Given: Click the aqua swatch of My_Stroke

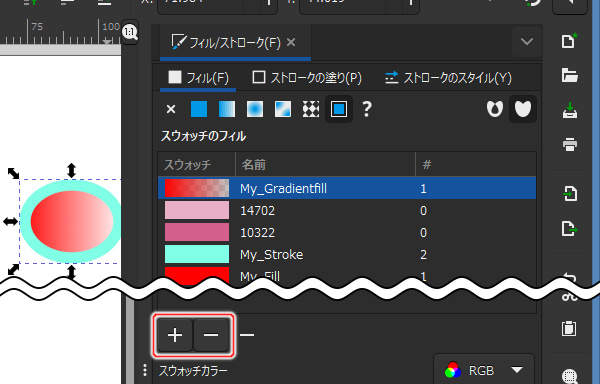Looking at the screenshot, I should pyautogui.click(x=197, y=255).
